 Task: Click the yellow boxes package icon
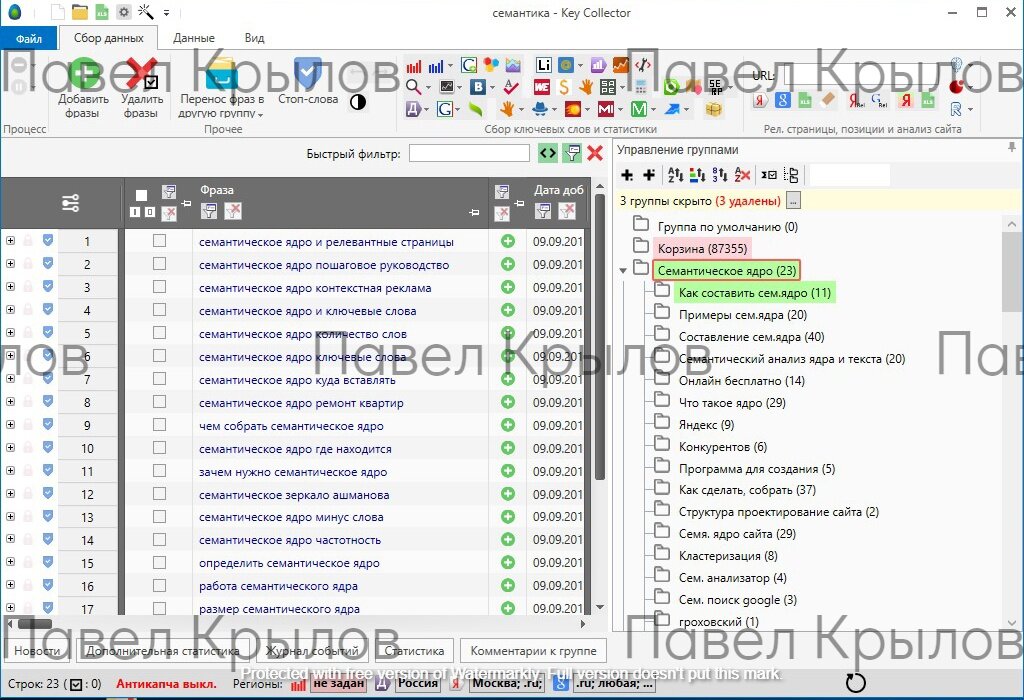pos(714,109)
